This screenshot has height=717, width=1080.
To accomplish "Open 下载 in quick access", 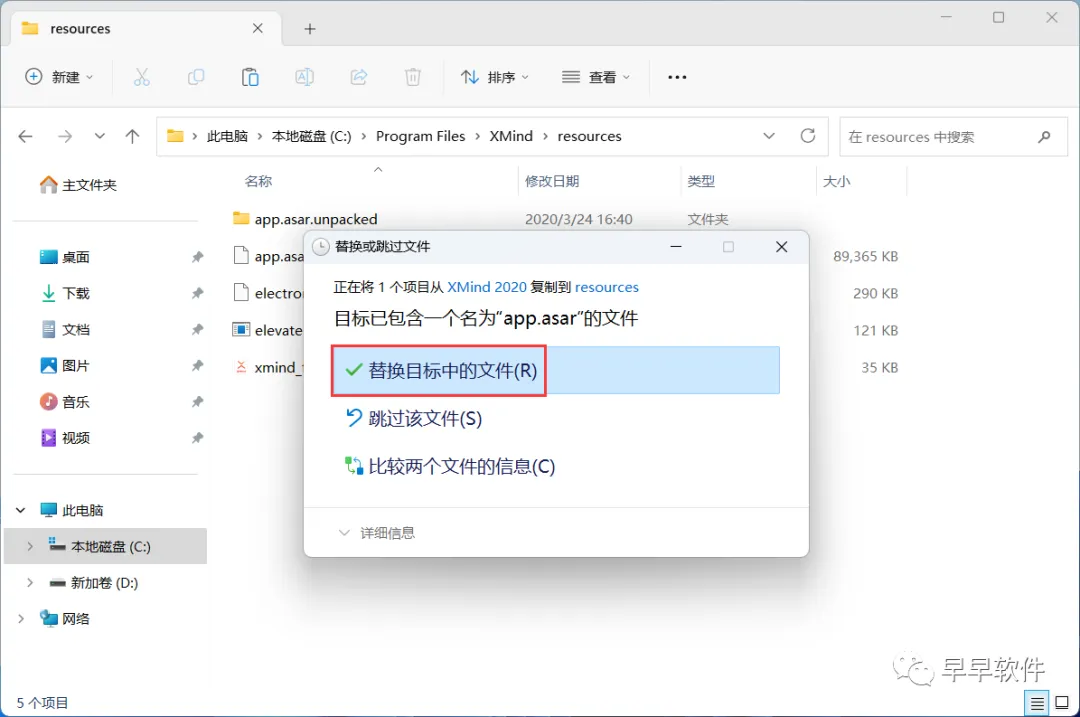I will pos(65,293).
